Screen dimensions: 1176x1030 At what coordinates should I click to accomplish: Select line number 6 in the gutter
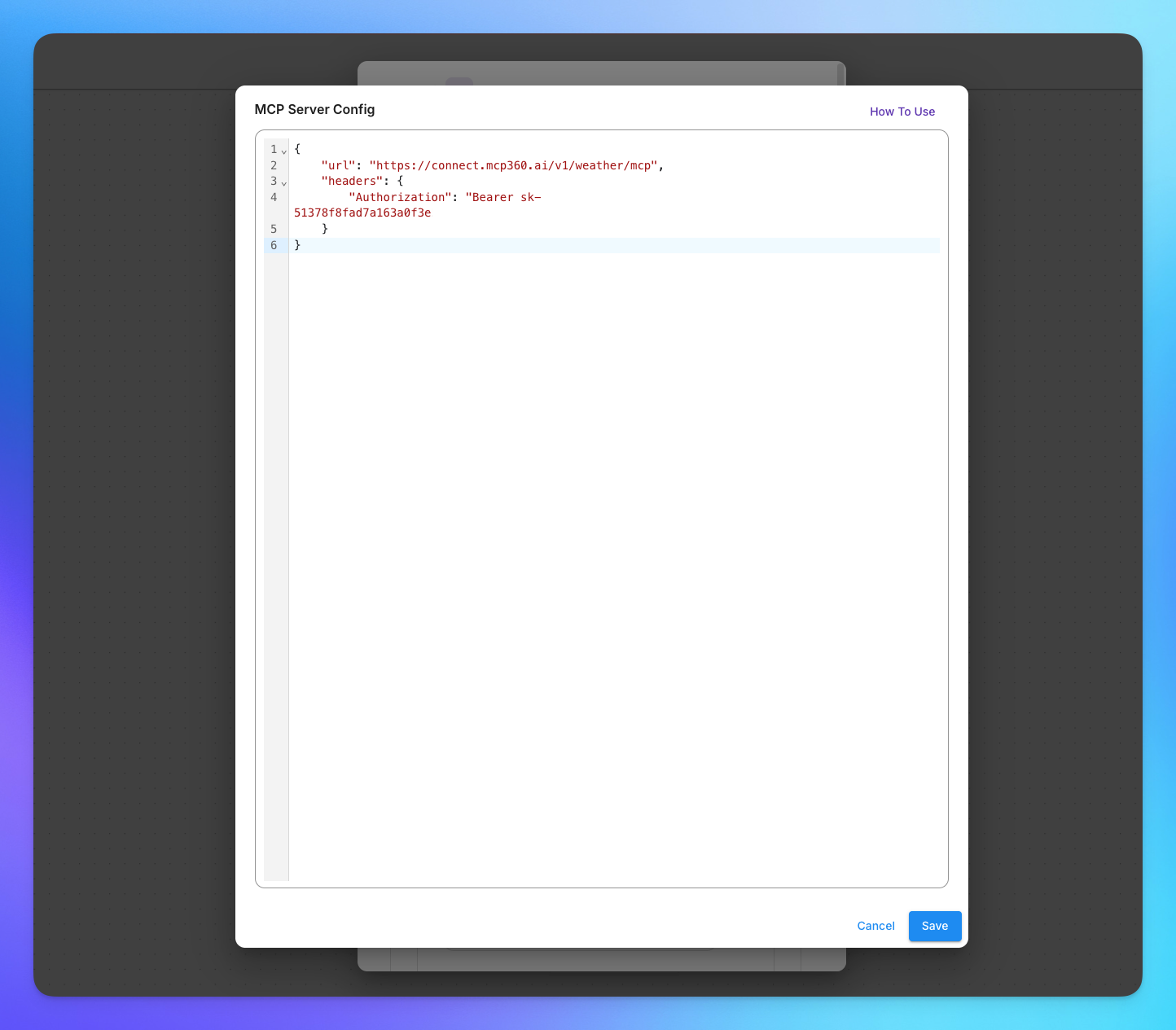coord(274,245)
